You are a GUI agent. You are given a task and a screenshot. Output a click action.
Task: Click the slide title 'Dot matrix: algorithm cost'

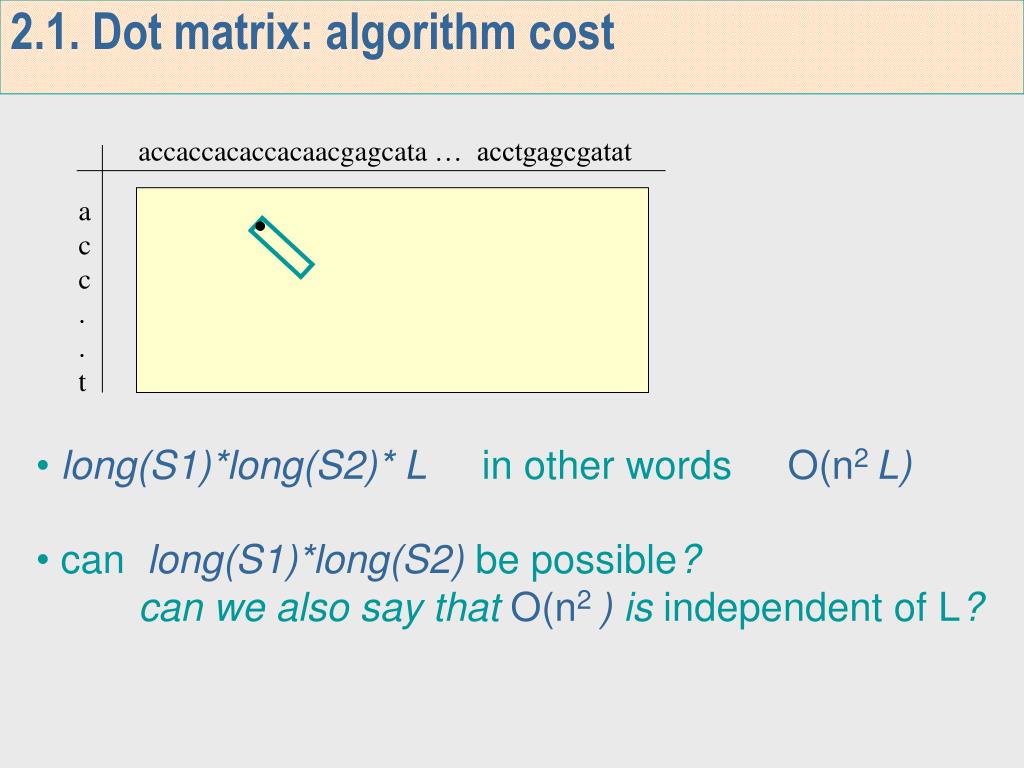pos(353,33)
